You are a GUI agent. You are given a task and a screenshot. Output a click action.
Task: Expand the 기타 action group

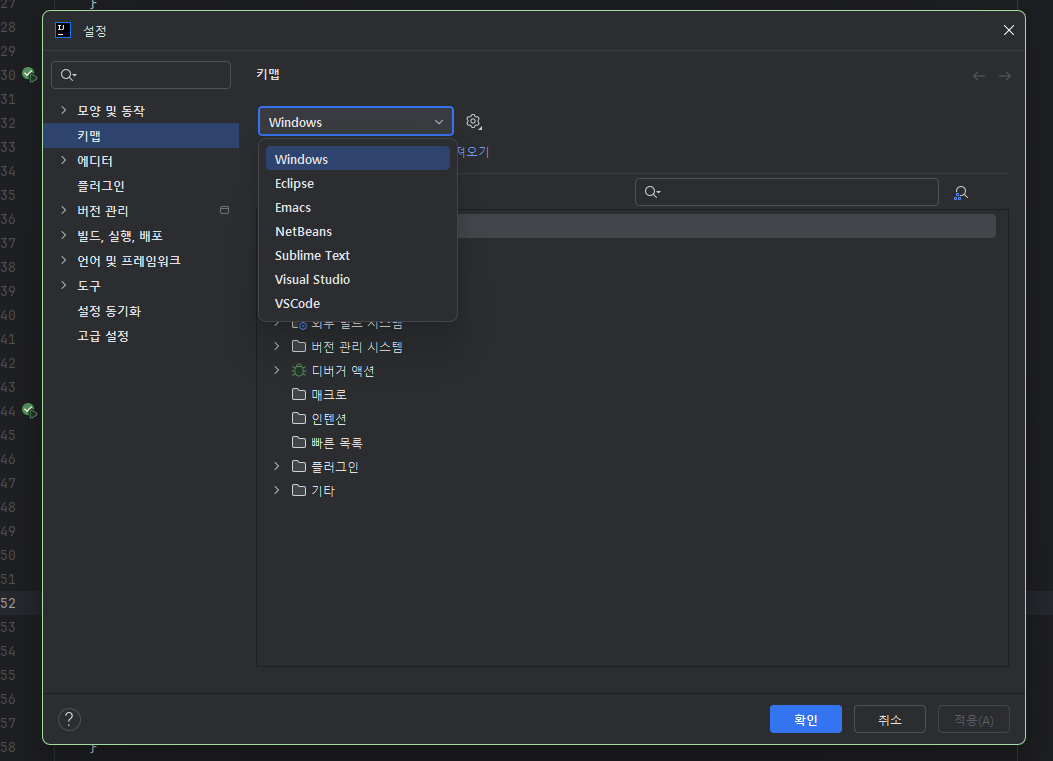pyautogui.click(x=277, y=490)
